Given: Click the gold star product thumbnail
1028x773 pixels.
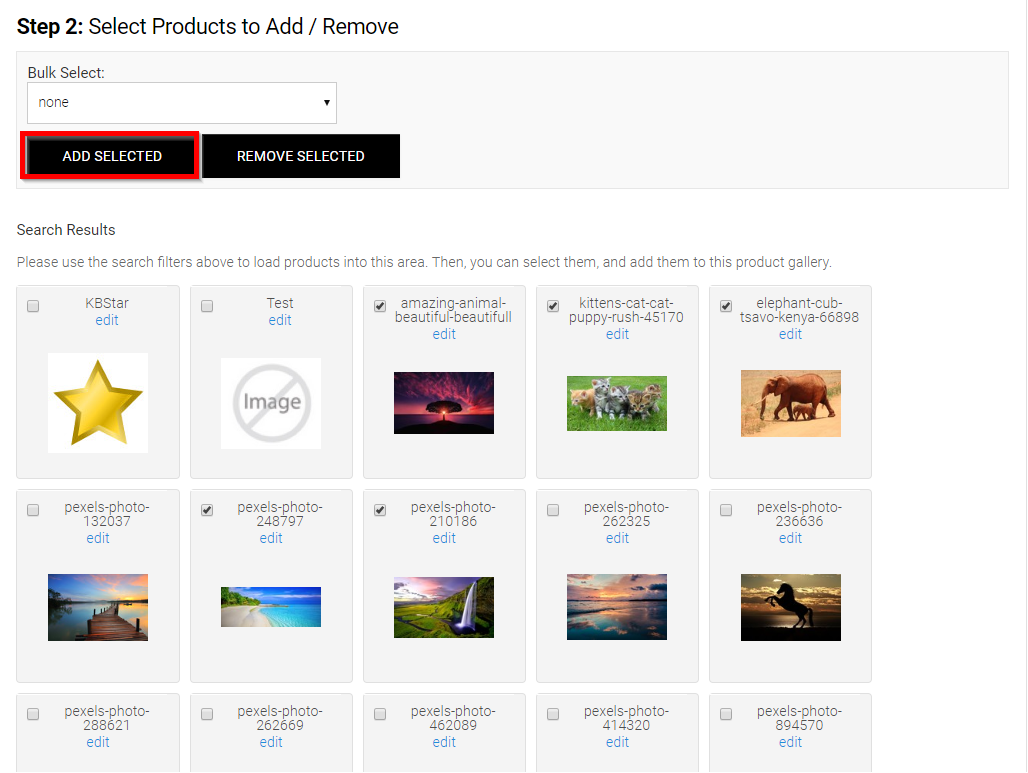Looking at the screenshot, I should [97, 403].
